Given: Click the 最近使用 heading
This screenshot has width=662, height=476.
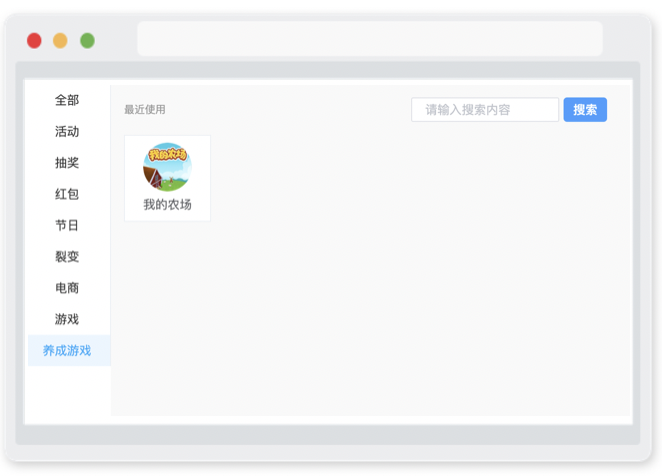Looking at the screenshot, I should pos(145,110).
